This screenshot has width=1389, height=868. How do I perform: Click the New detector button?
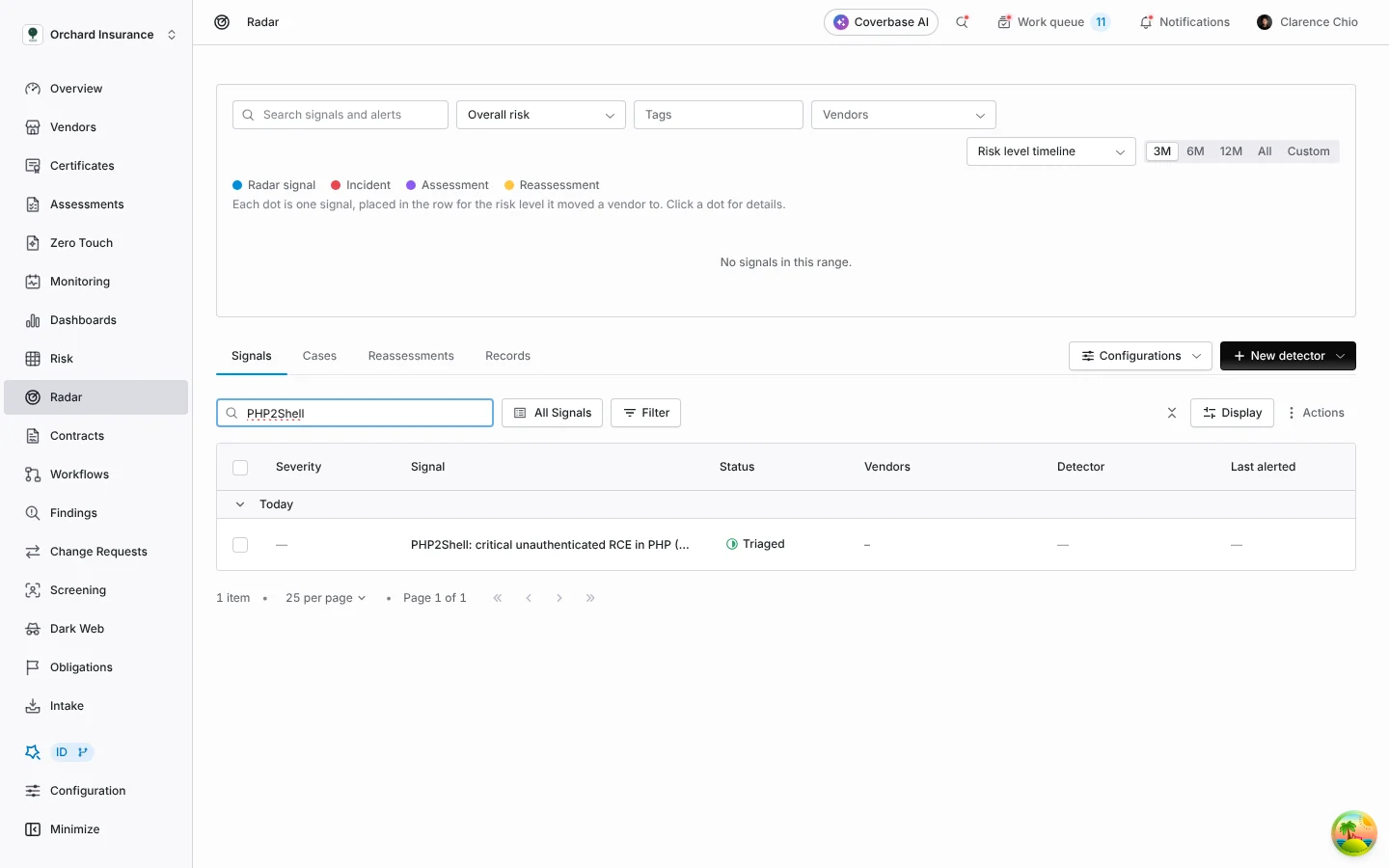(x=1288, y=356)
